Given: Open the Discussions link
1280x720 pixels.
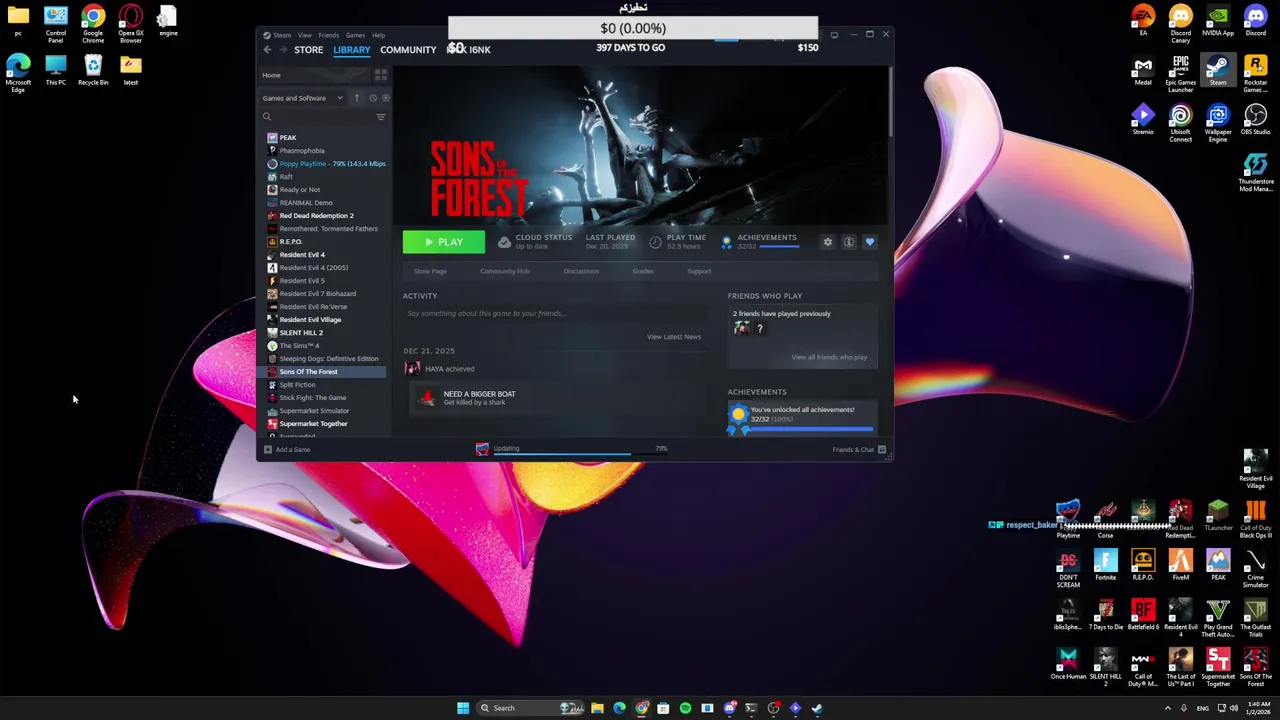Looking at the screenshot, I should tap(581, 271).
